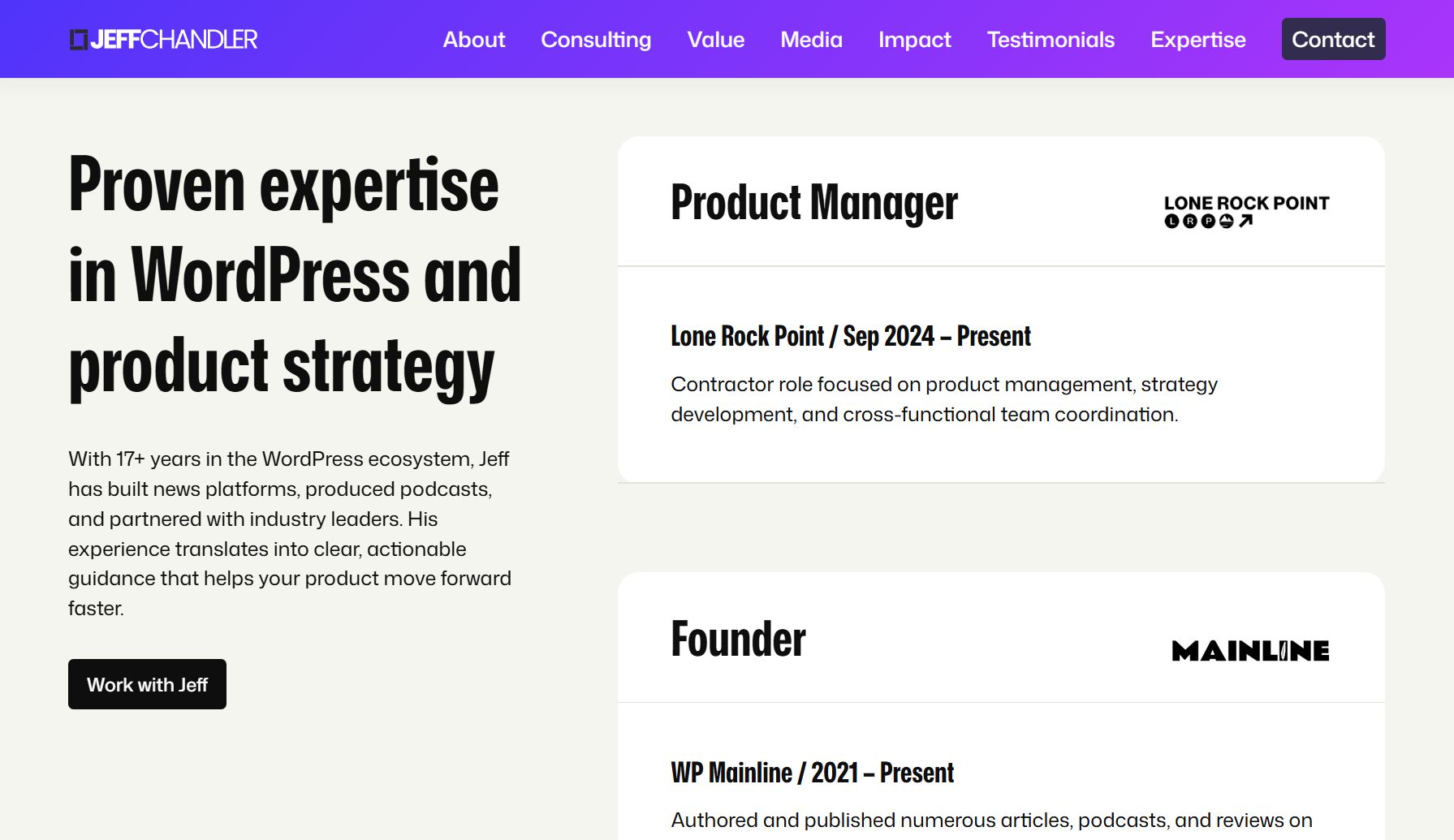
Task: Click the Founder card heading
Action: [x=738, y=640]
